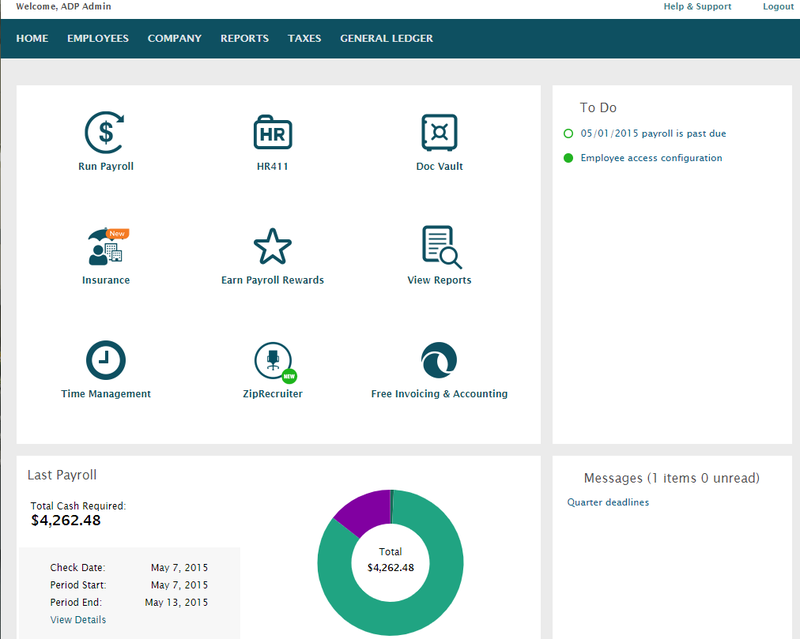
Task: Click the green dot beside Employee access configuration
Action: tap(568, 158)
